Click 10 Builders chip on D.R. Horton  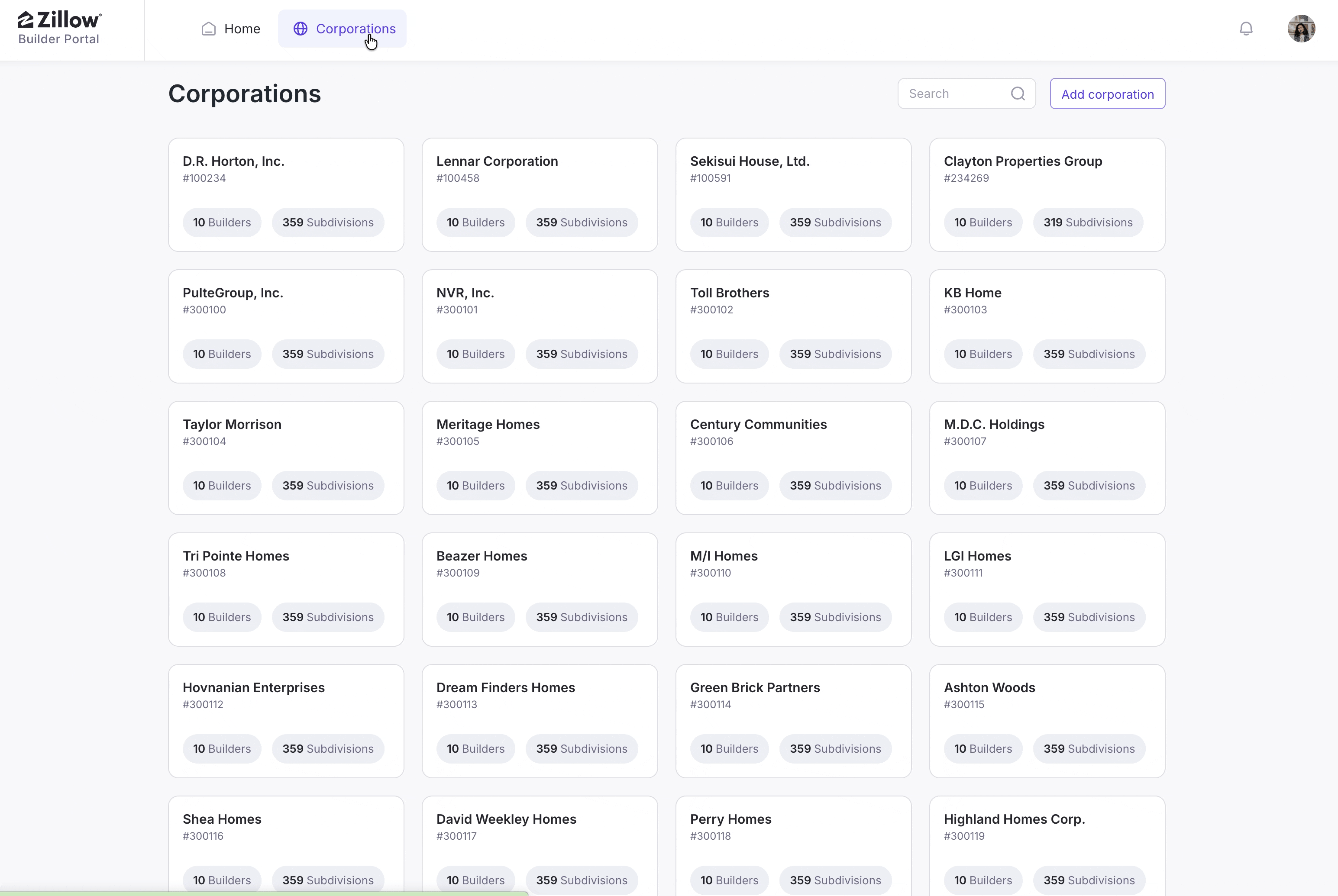pyautogui.click(x=222, y=222)
